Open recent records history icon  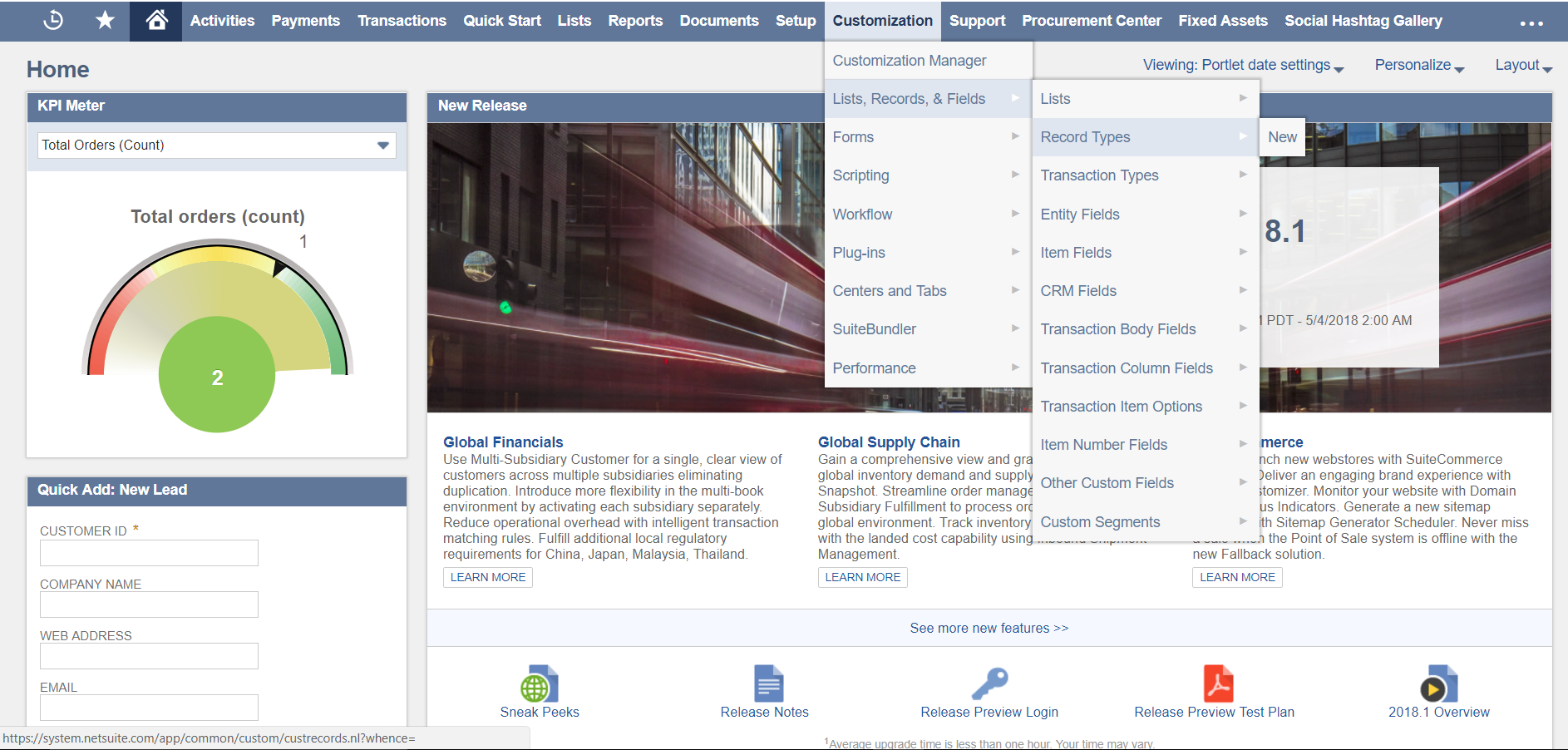[52, 20]
